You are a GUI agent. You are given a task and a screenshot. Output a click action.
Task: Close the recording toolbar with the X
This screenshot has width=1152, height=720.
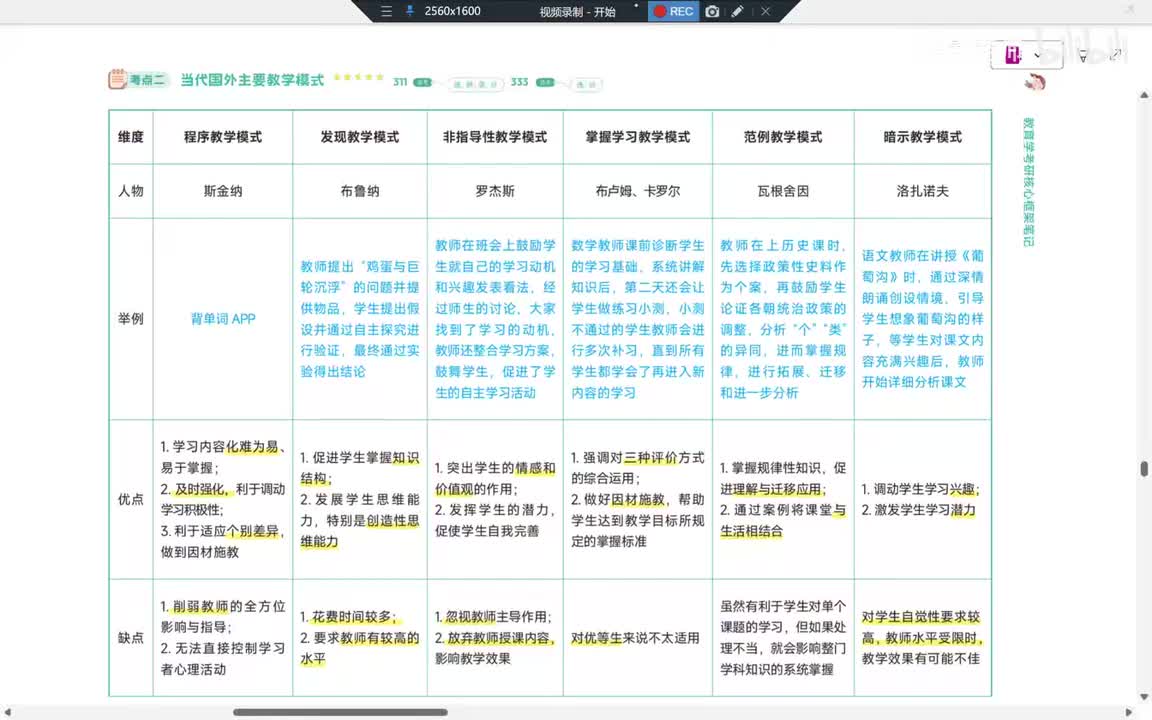(765, 11)
